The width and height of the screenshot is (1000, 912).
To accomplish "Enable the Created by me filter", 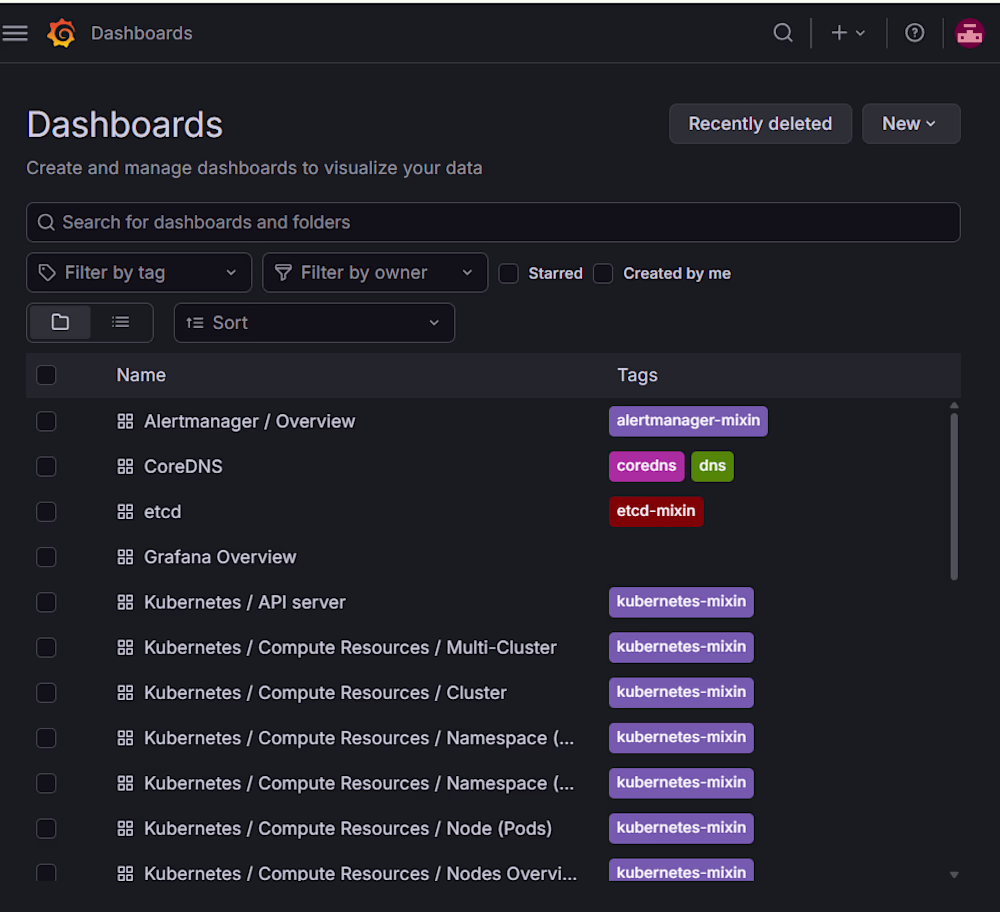I will (x=603, y=274).
